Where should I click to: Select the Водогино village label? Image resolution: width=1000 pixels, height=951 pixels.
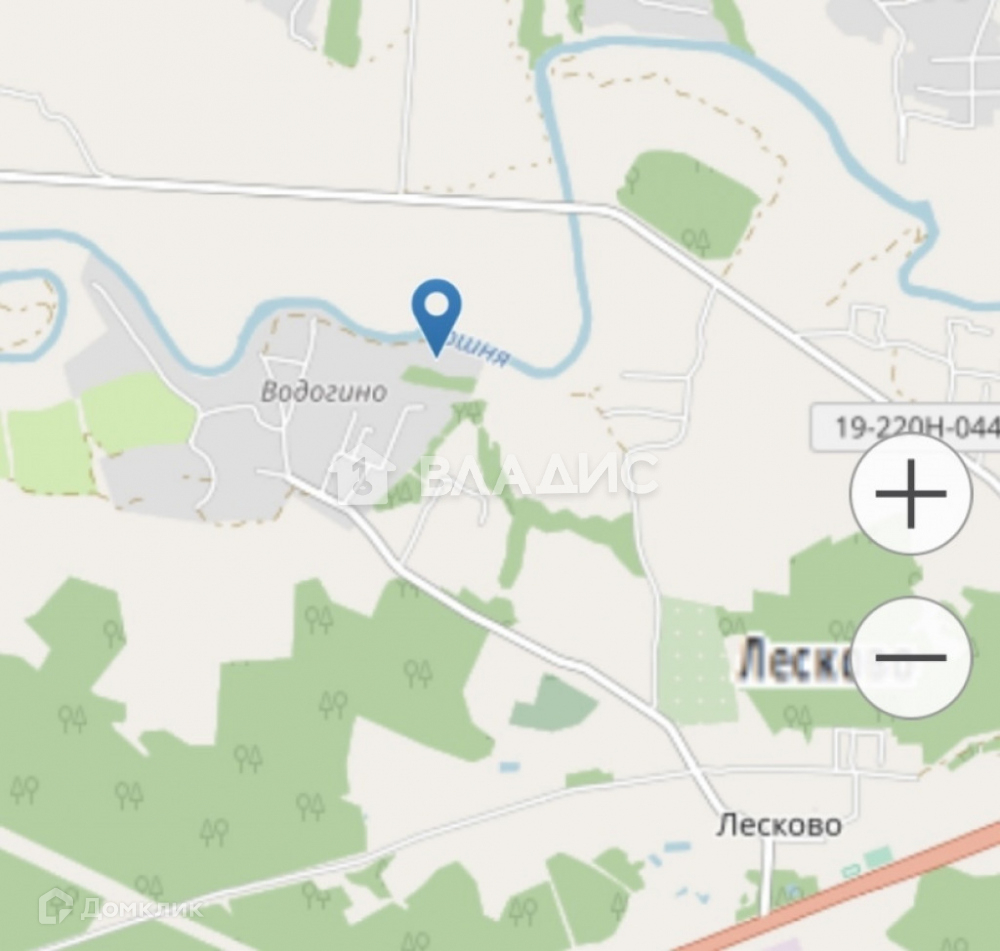[x=324, y=392]
